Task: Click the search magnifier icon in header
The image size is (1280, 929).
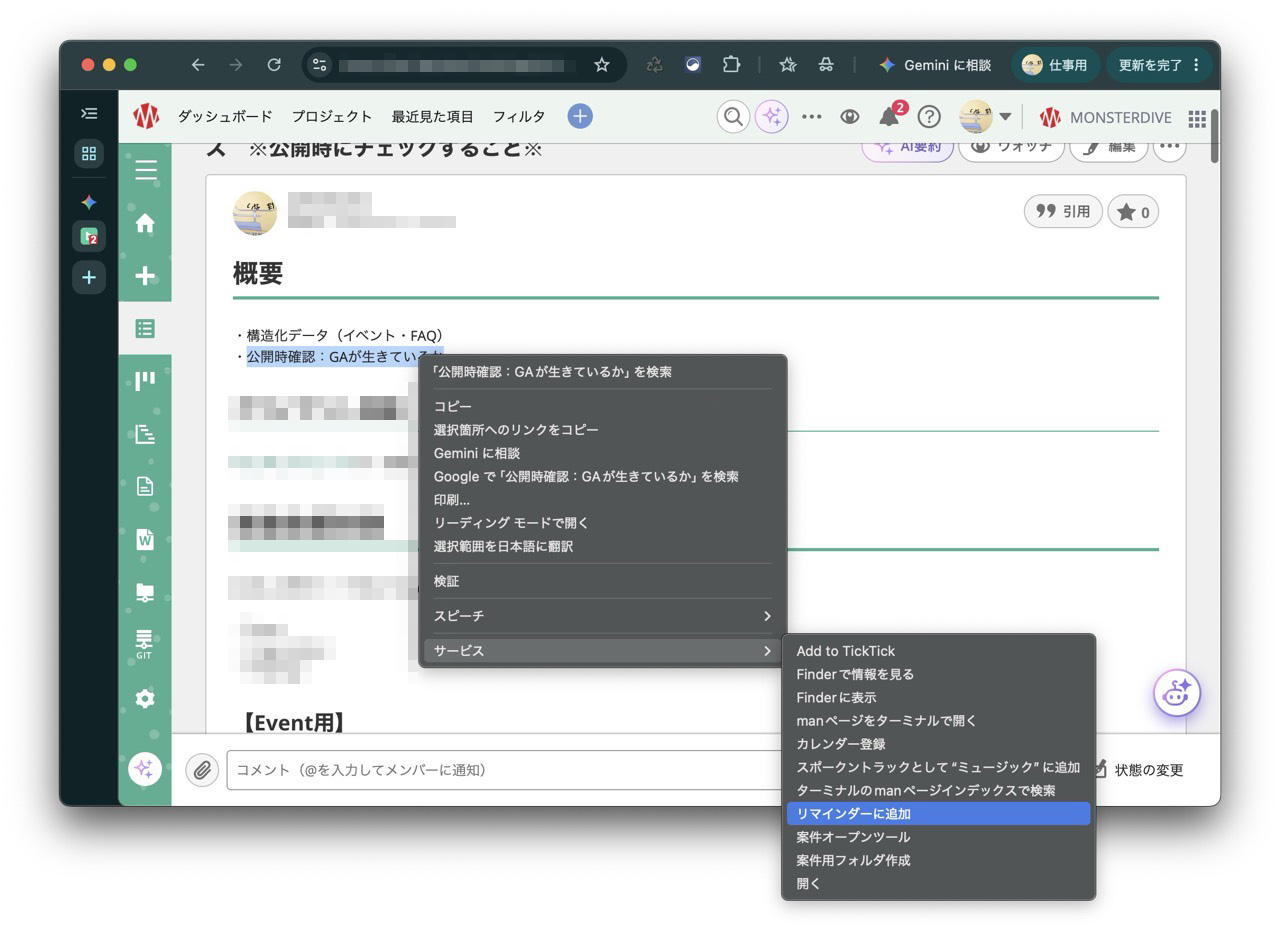Action: point(733,117)
